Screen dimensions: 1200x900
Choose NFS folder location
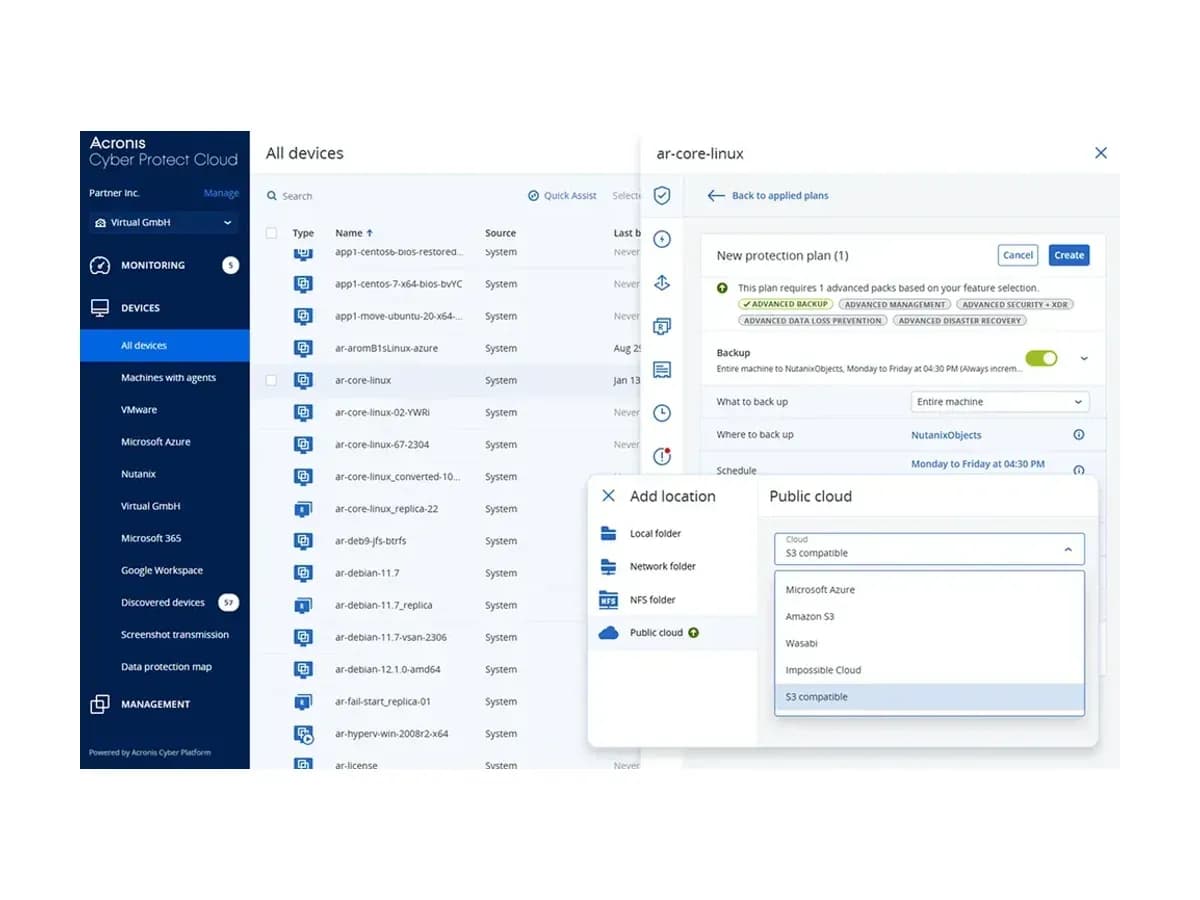click(672, 600)
